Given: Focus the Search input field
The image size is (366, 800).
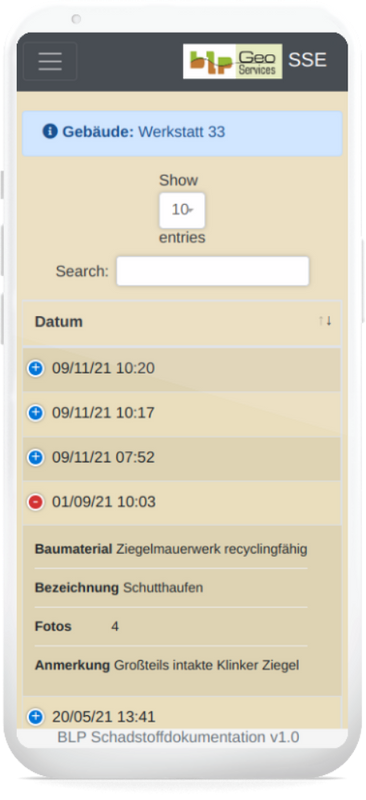Looking at the screenshot, I should point(213,271).
